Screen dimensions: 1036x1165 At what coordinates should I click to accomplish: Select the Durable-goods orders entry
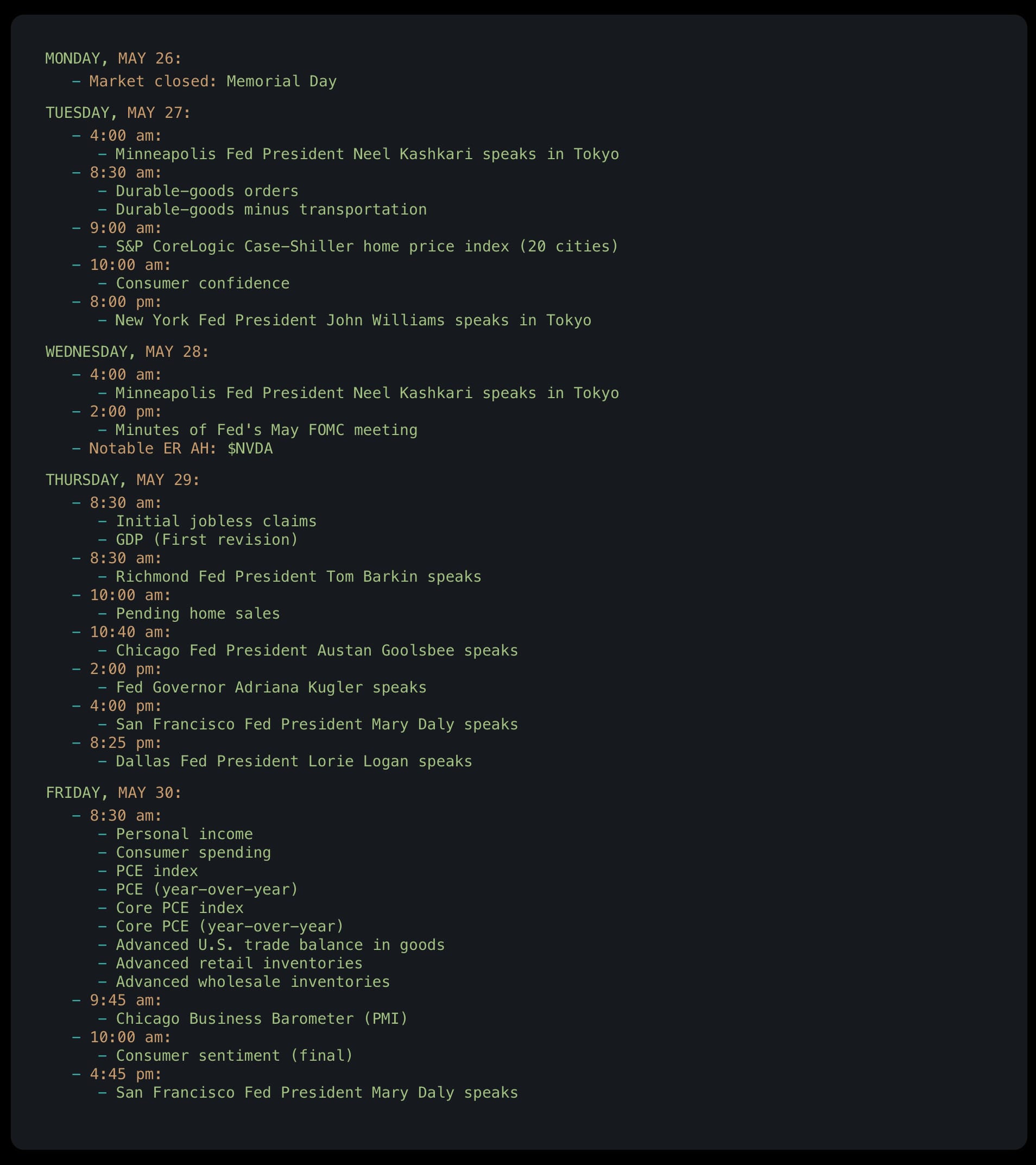click(207, 191)
